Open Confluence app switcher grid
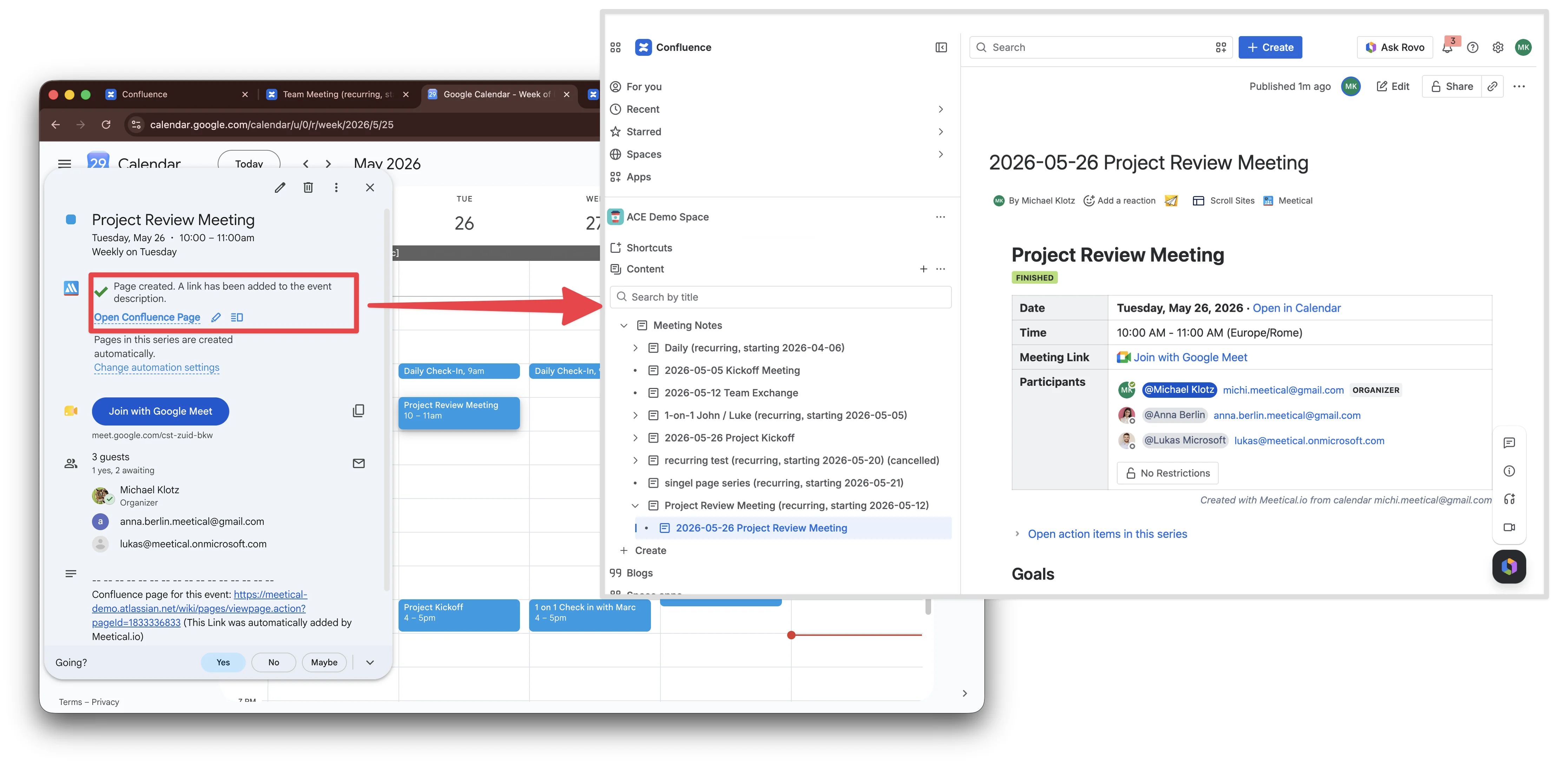 click(x=615, y=47)
